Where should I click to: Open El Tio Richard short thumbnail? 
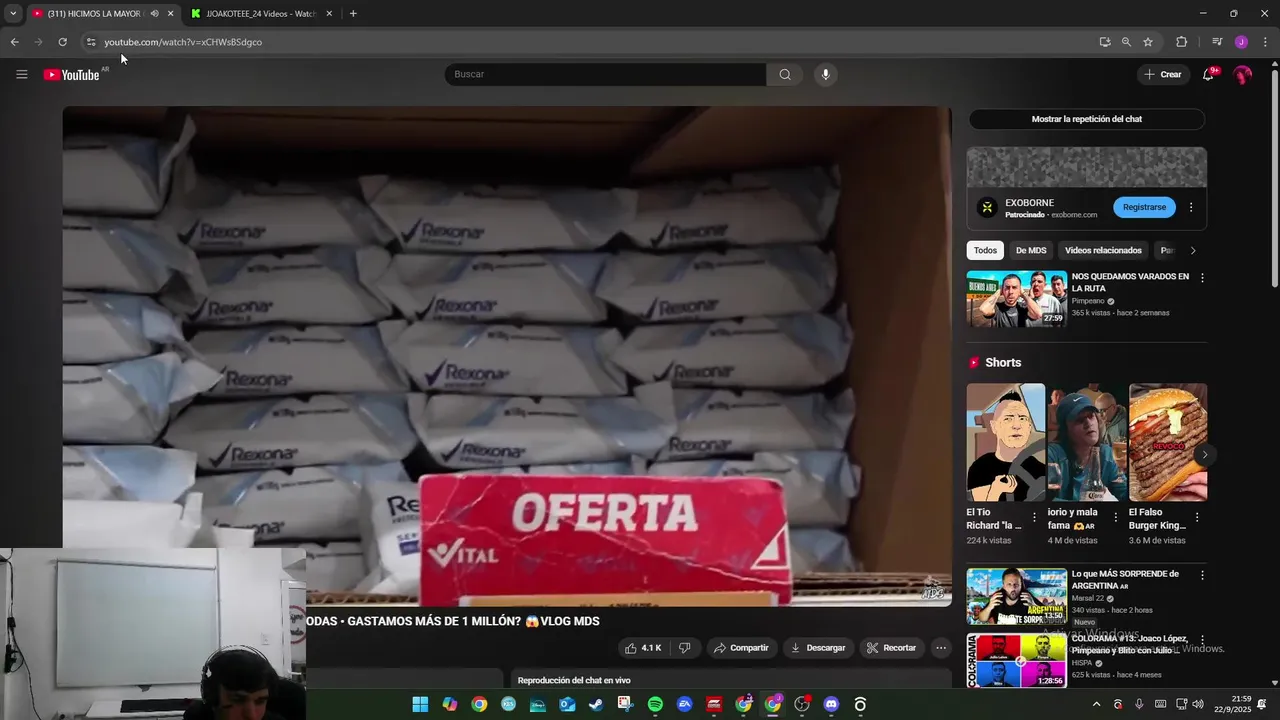(1006, 442)
